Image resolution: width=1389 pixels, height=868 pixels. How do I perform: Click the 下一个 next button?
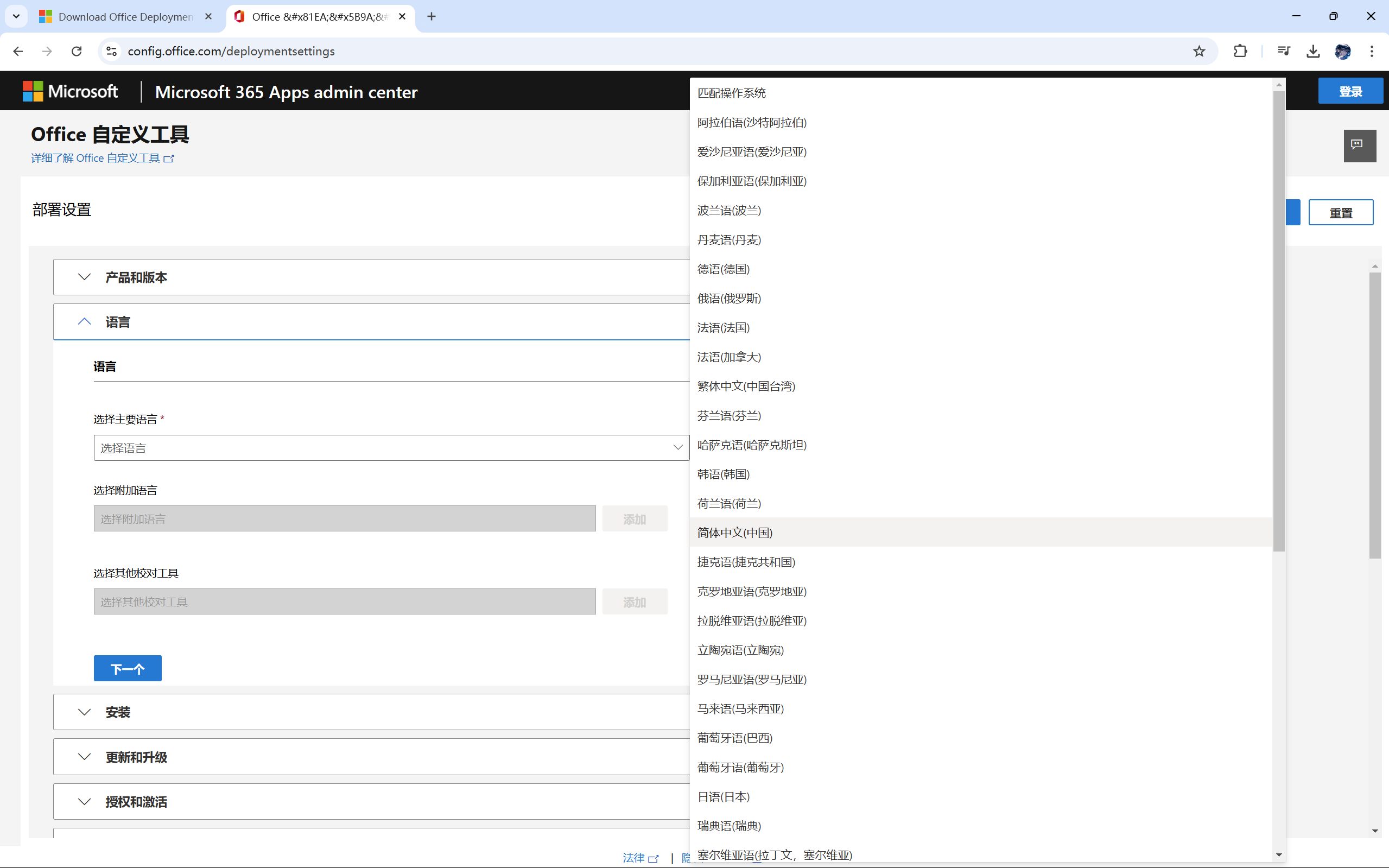coord(128,668)
